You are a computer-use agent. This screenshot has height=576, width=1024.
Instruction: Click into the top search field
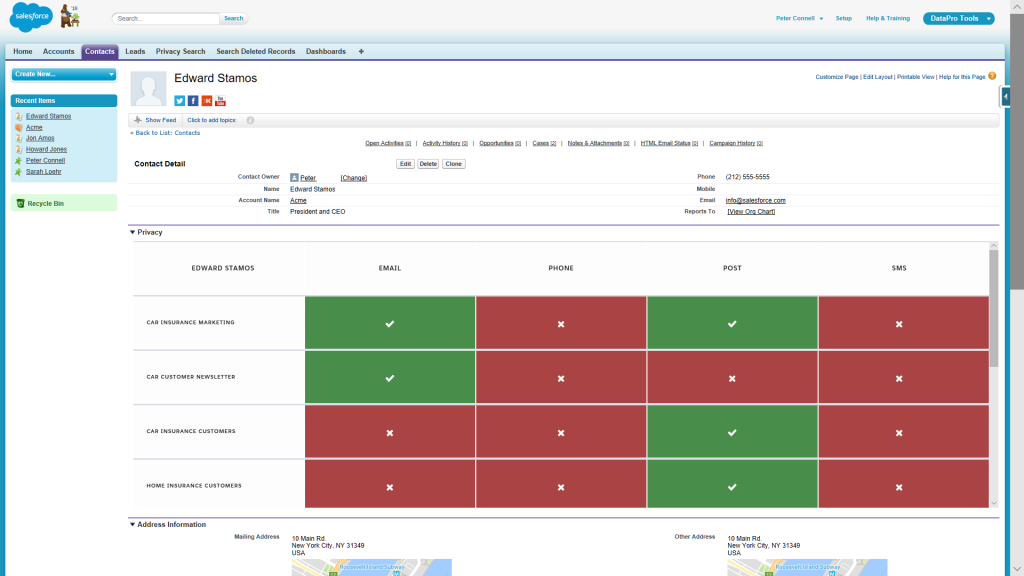pos(165,18)
